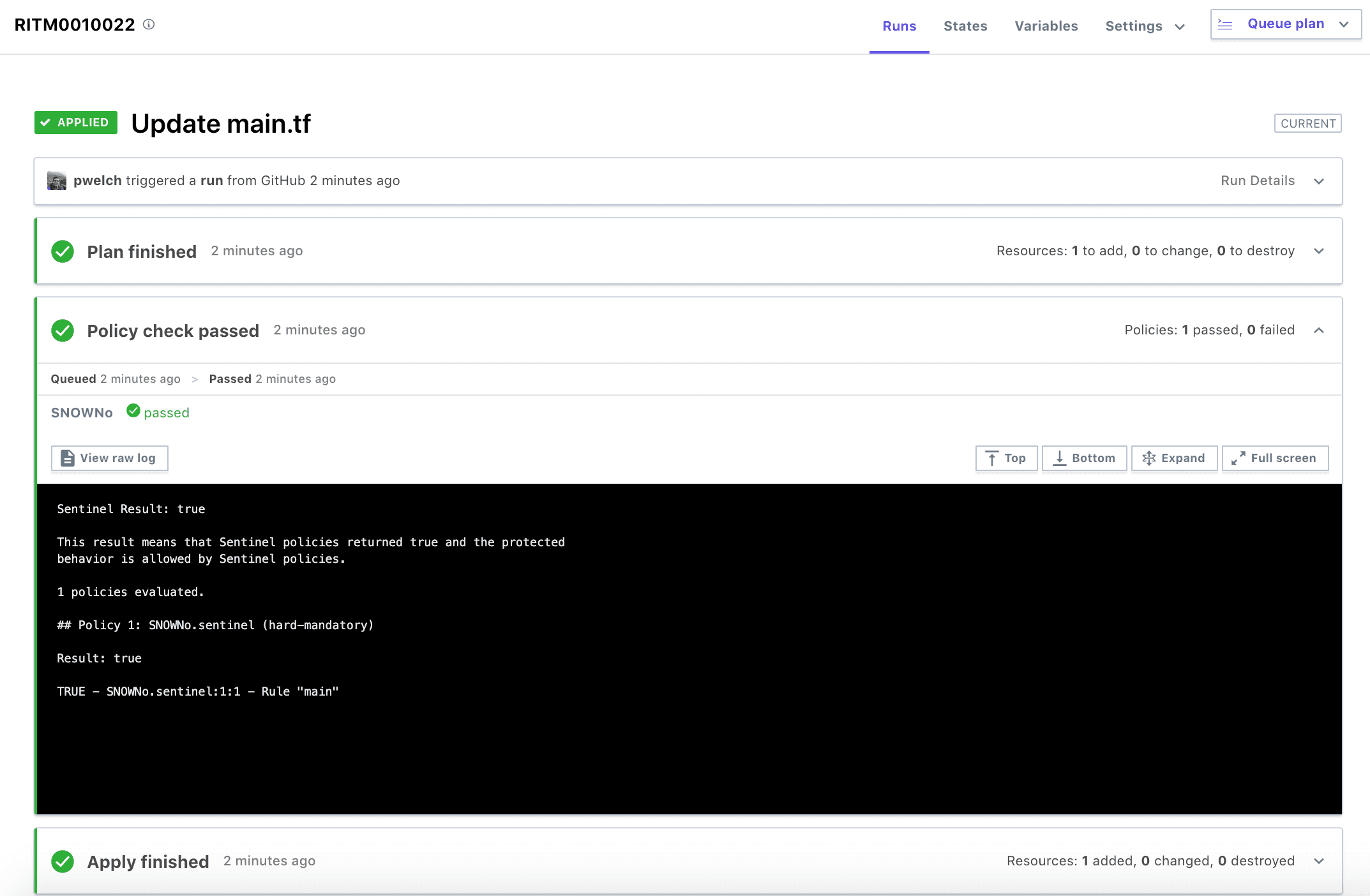The width and height of the screenshot is (1370, 896).
Task: Open the Queue plan dropdown arrow
Action: pos(1344,24)
